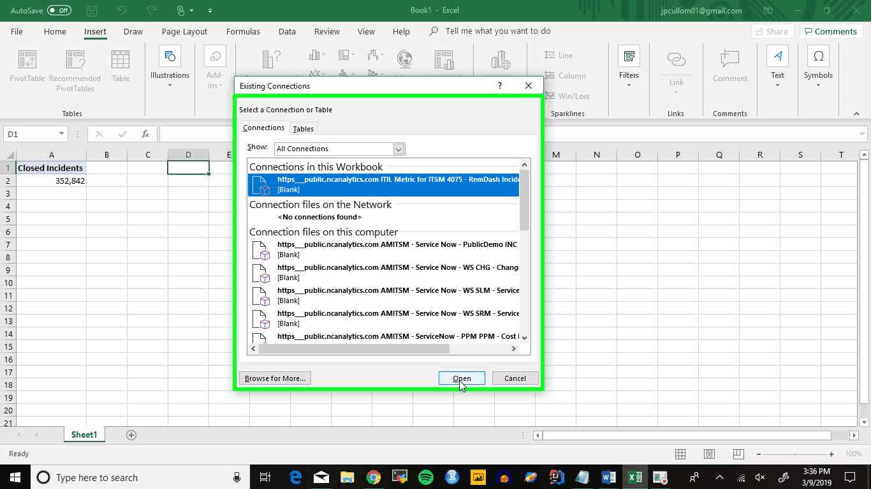This screenshot has height=489, width=872.
Task: Click the PivotChart icon
Action: tap(444, 59)
